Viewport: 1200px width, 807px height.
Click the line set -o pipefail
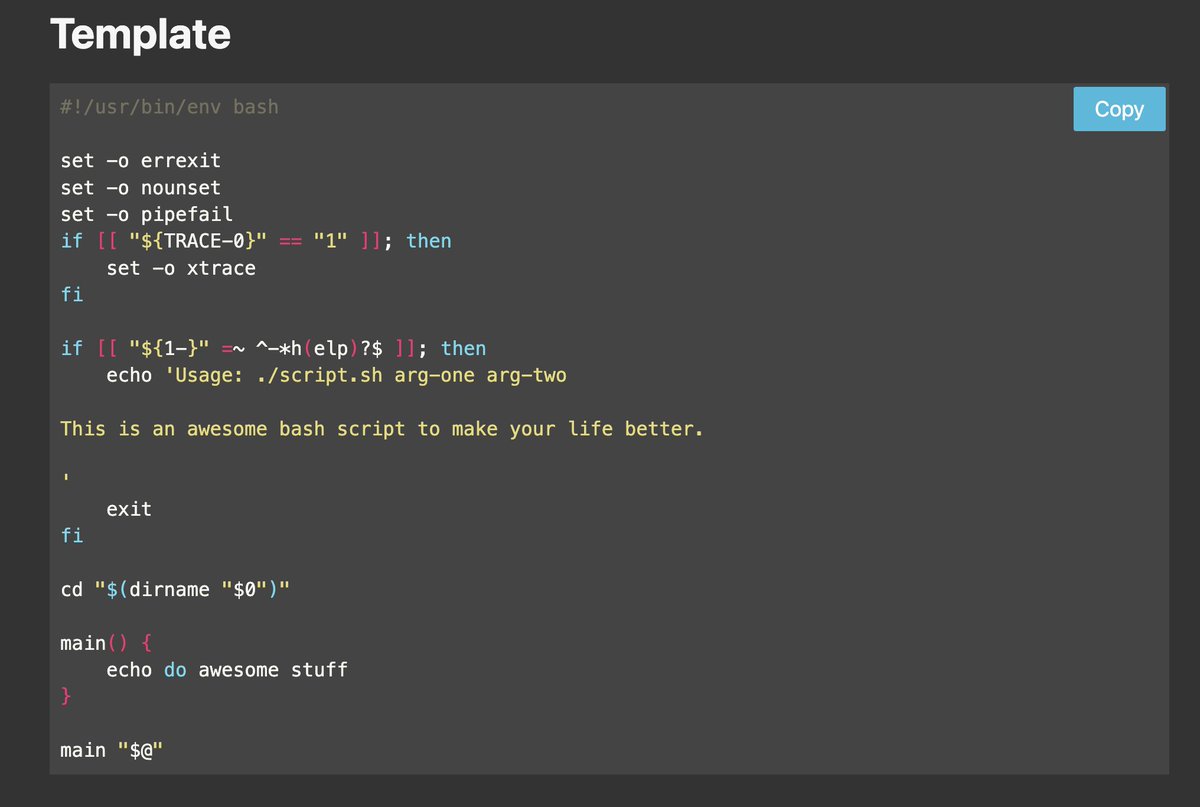point(145,214)
